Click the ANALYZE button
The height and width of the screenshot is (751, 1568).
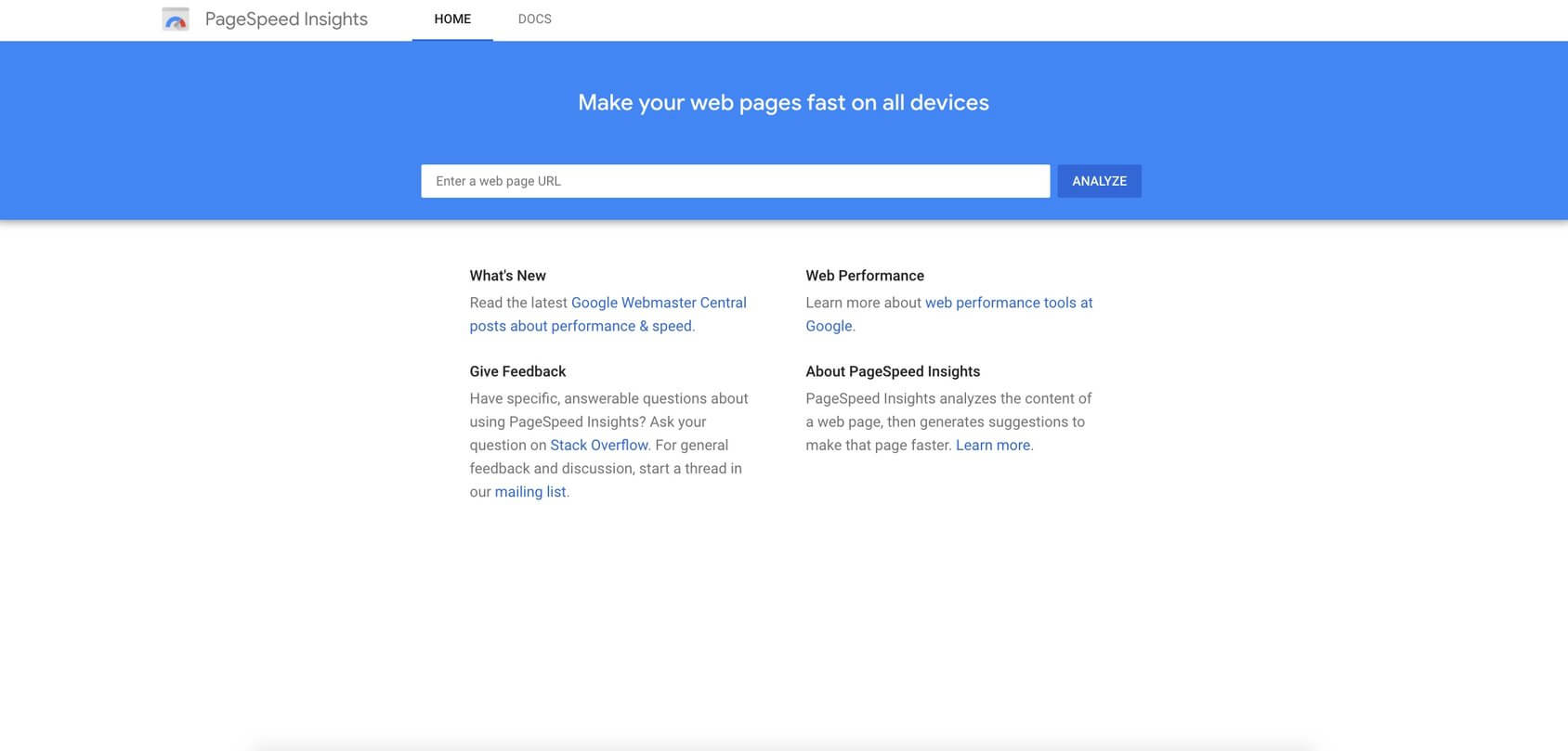1100,181
